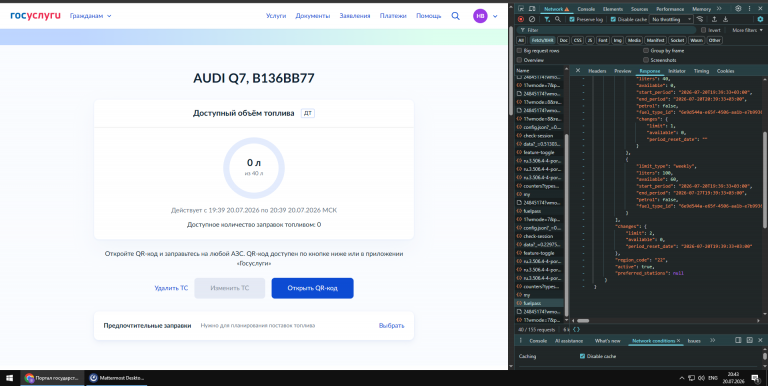
Task: Click the Gosuslugi site search icon
Action: [456, 16]
